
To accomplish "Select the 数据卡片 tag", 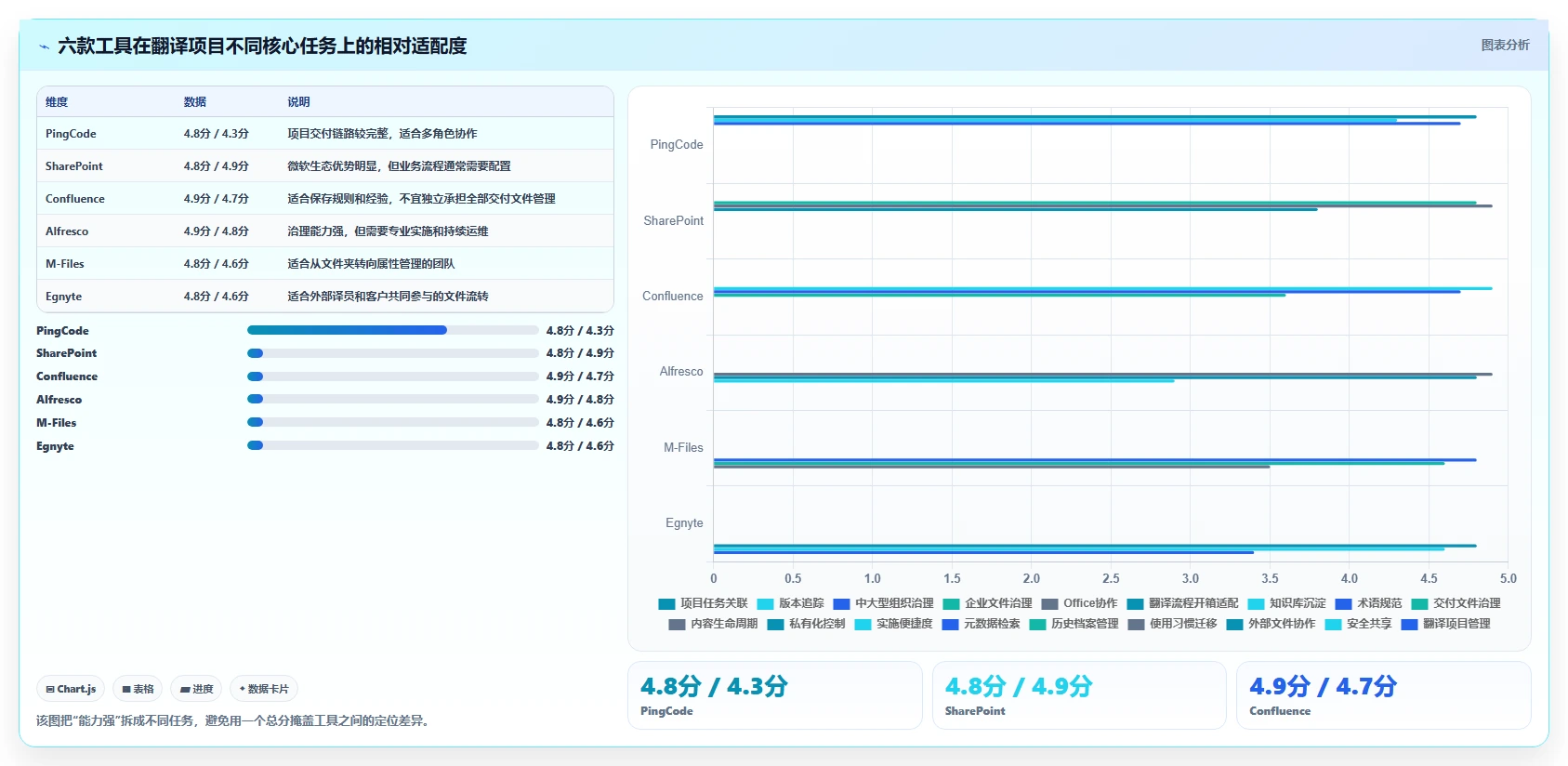I will (264, 689).
